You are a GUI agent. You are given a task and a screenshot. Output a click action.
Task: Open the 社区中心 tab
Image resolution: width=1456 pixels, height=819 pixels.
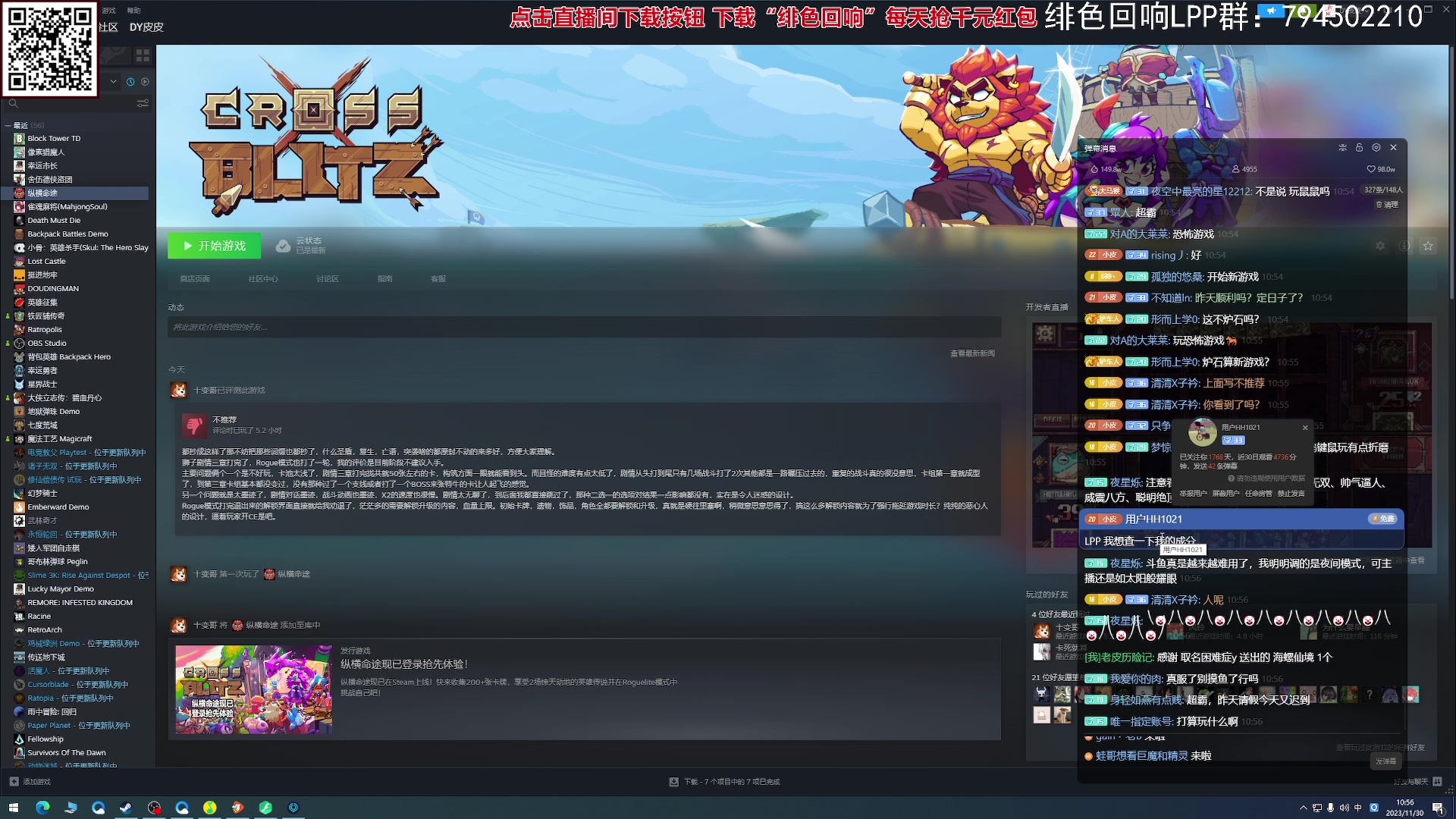click(263, 279)
